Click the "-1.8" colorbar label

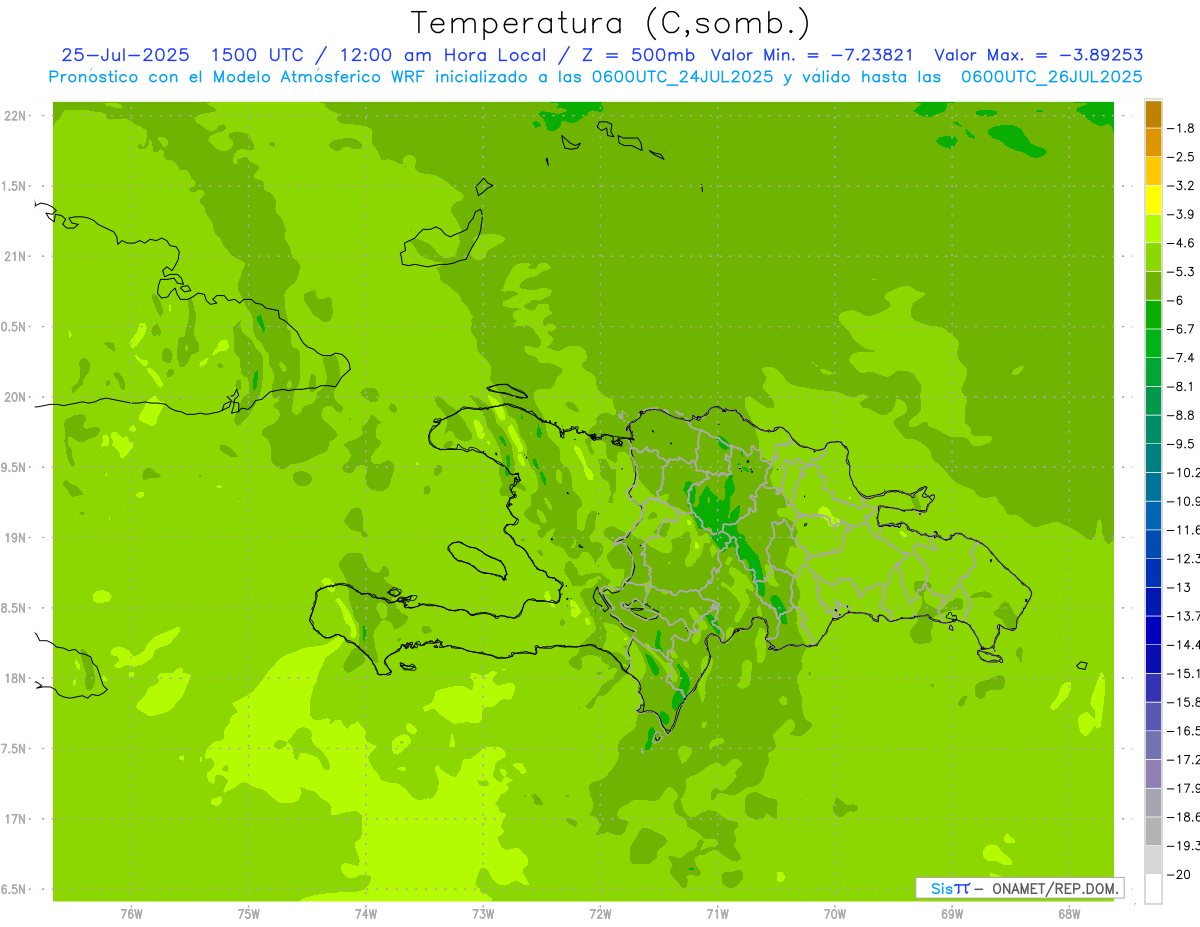1183,128
